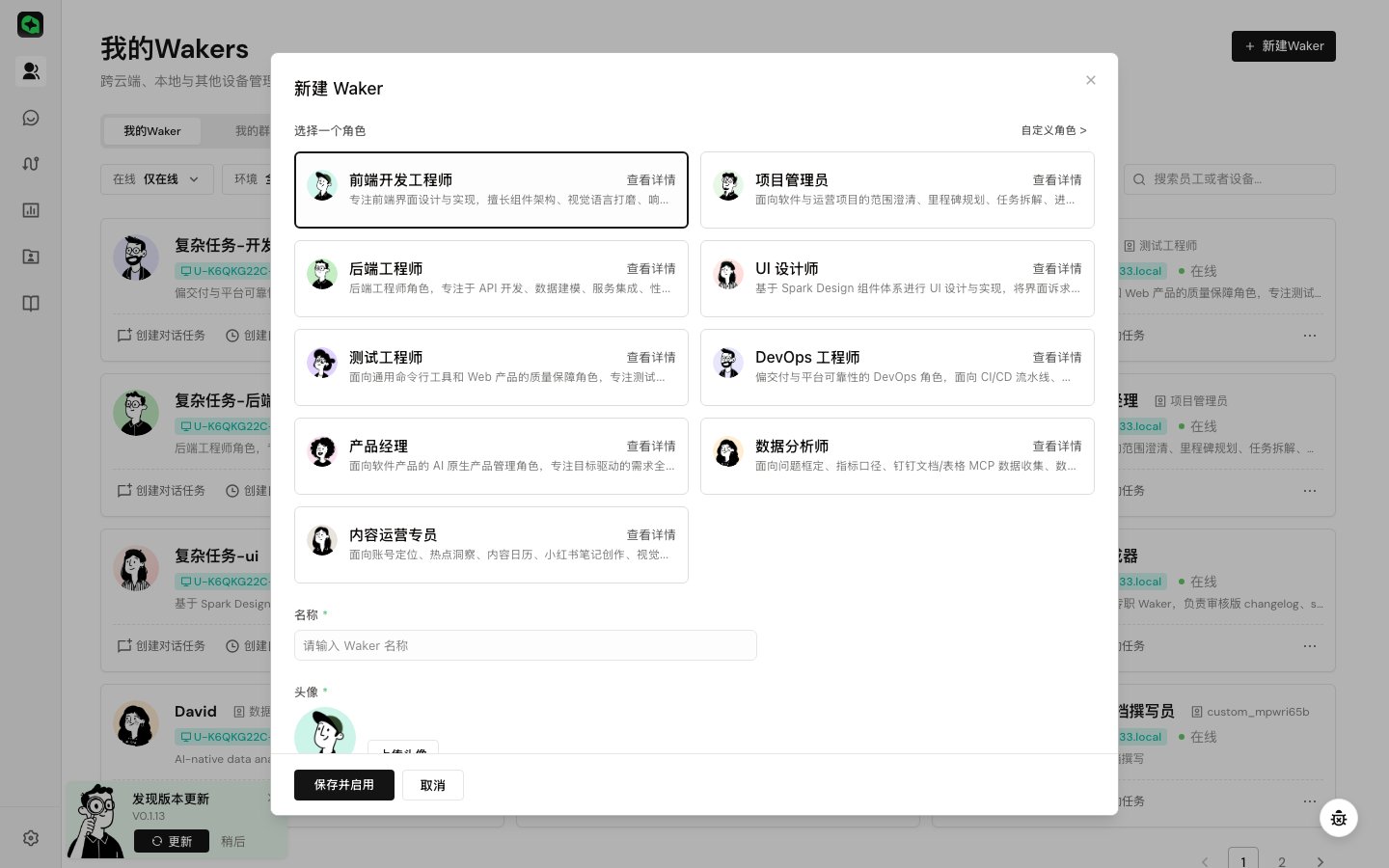Select the 前端开发工程师 role card

(491, 190)
